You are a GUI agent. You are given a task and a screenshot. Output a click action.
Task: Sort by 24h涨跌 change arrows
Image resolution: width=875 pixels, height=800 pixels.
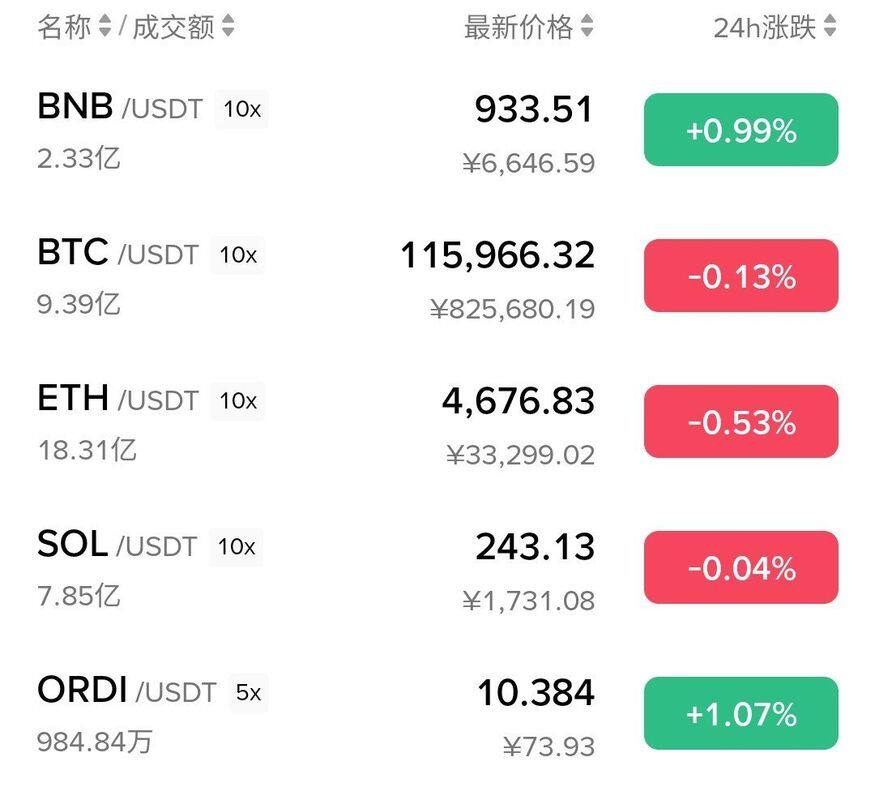tap(830, 26)
